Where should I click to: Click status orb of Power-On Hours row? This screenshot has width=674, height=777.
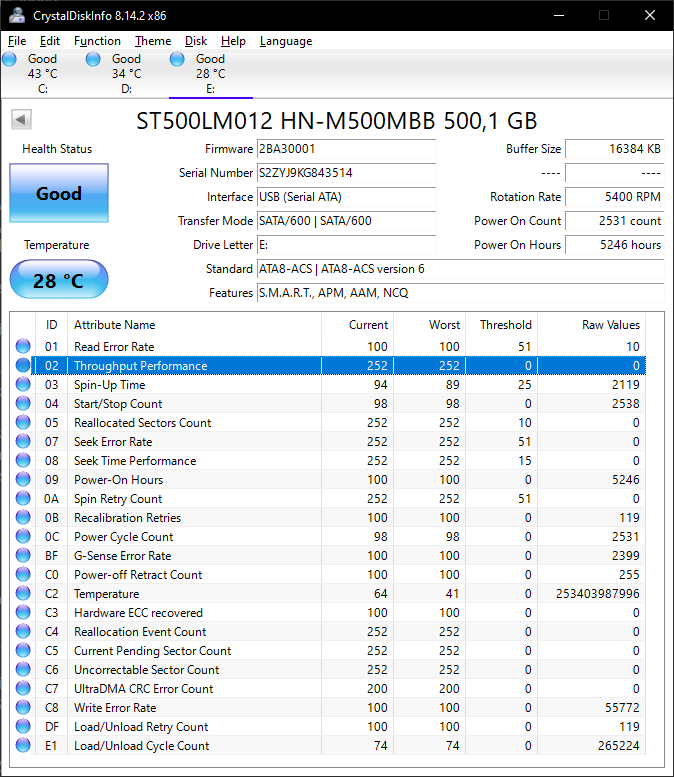(23, 479)
